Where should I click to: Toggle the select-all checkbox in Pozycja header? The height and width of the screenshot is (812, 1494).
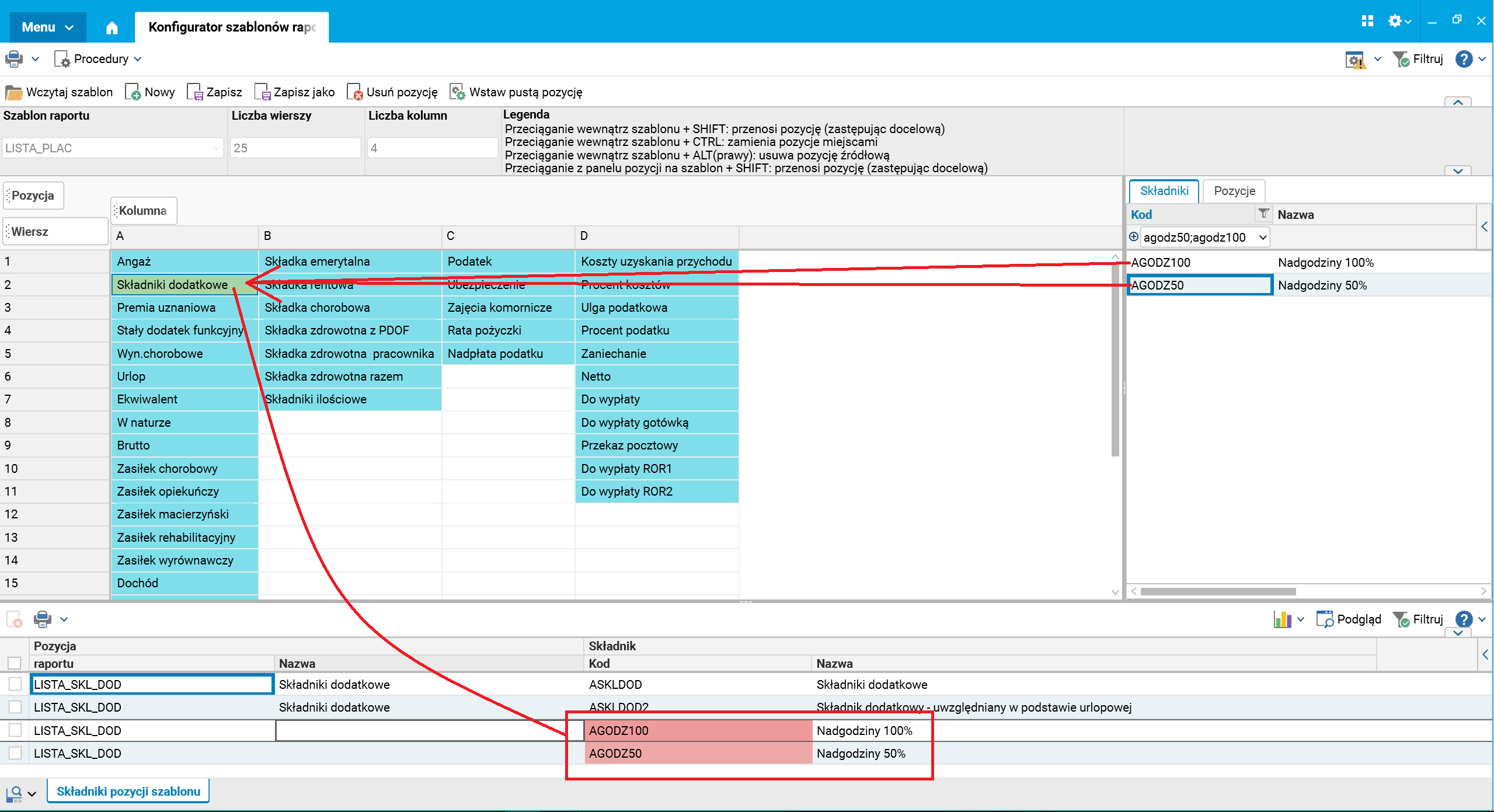15,663
